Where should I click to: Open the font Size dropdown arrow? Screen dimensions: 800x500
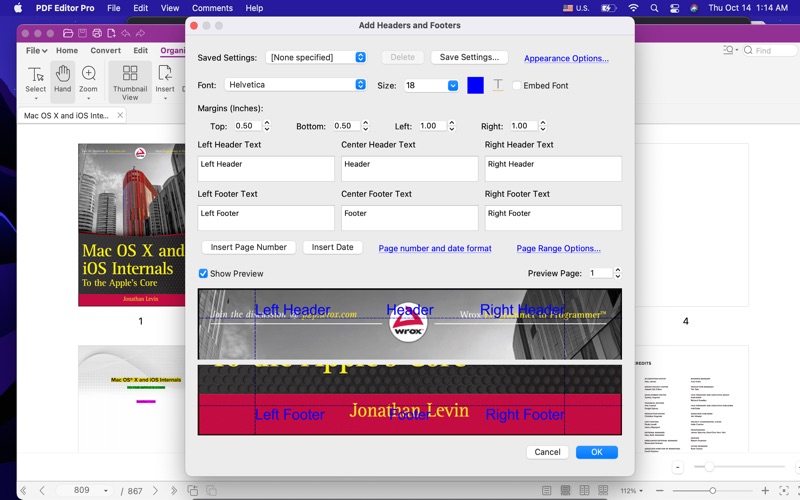click(453, 85)
